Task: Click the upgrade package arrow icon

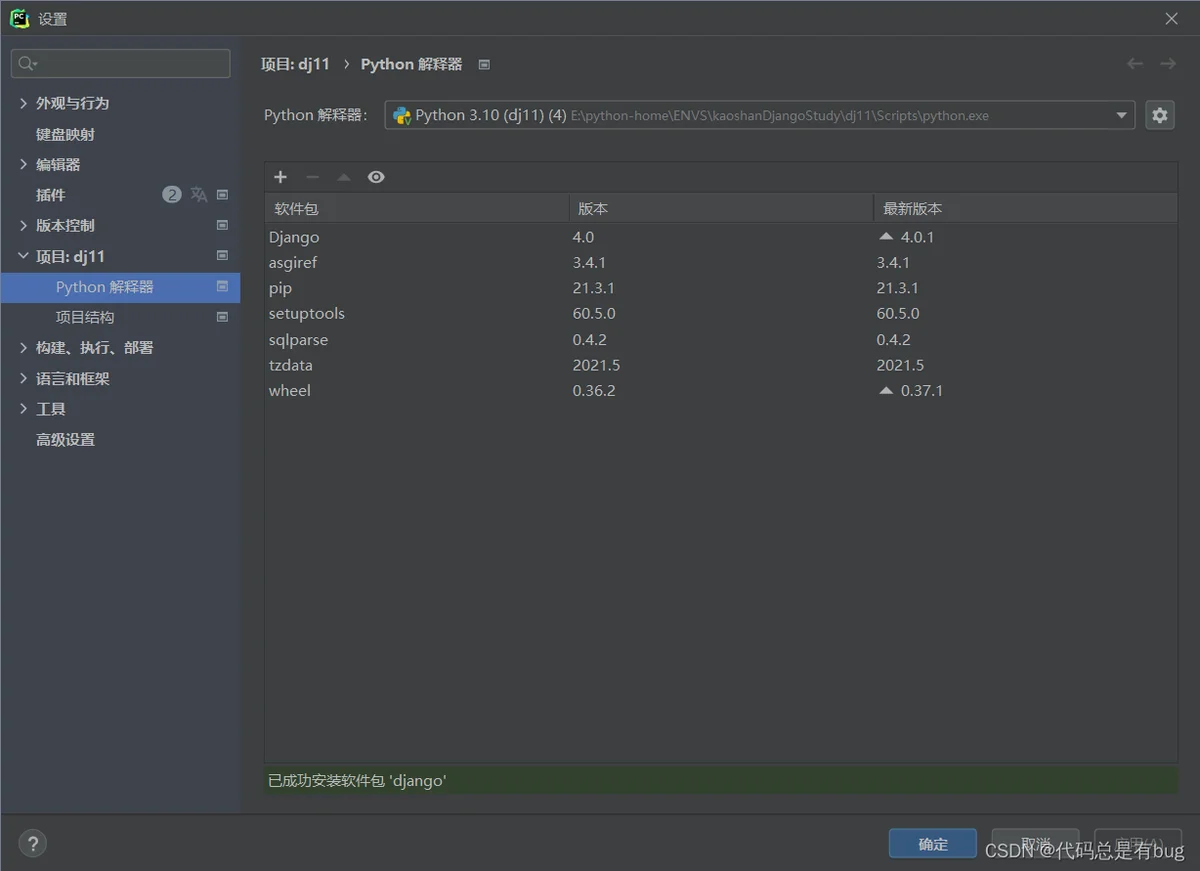Action: [344, 177]
